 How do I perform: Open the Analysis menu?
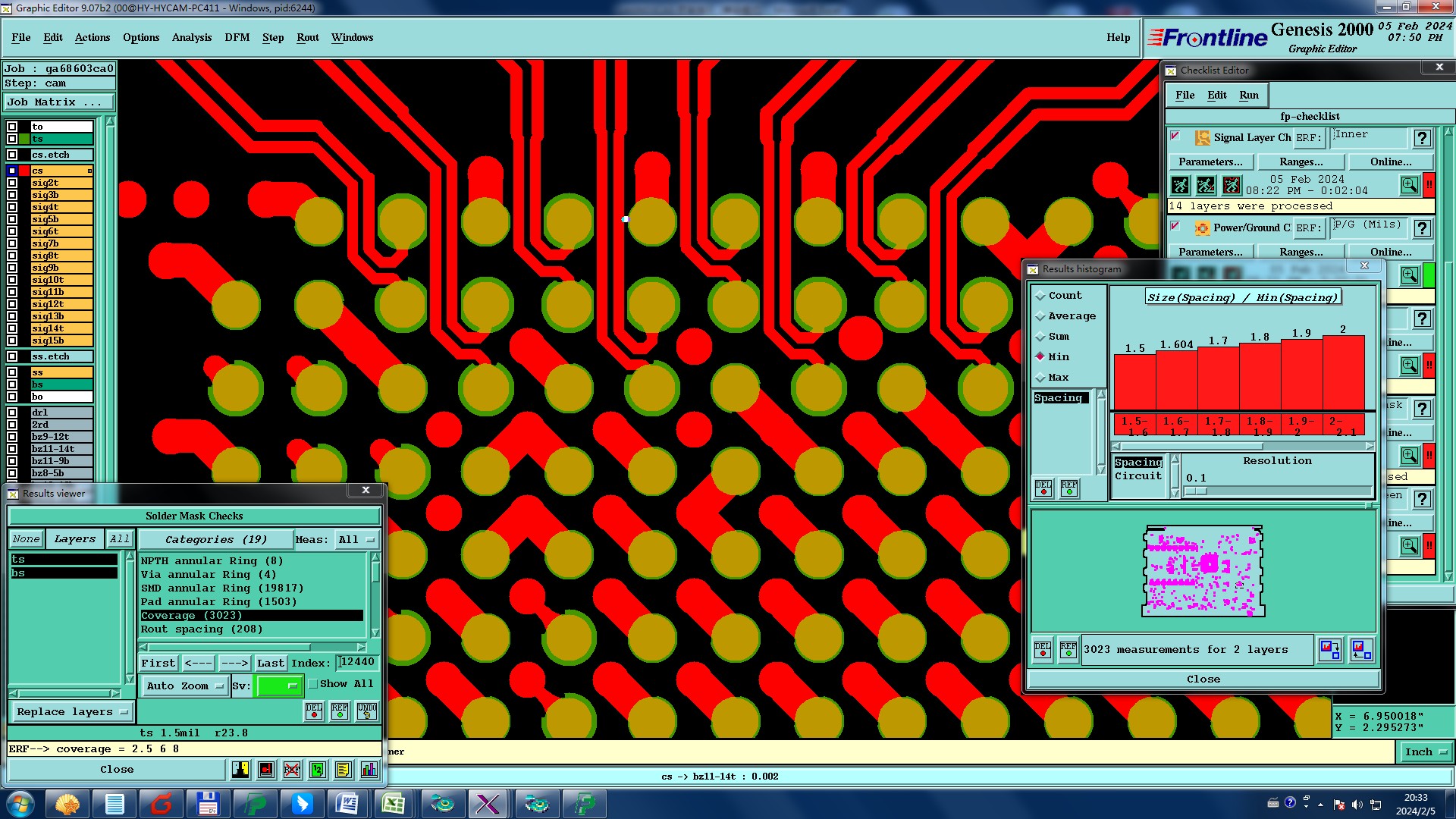(191, 38)
